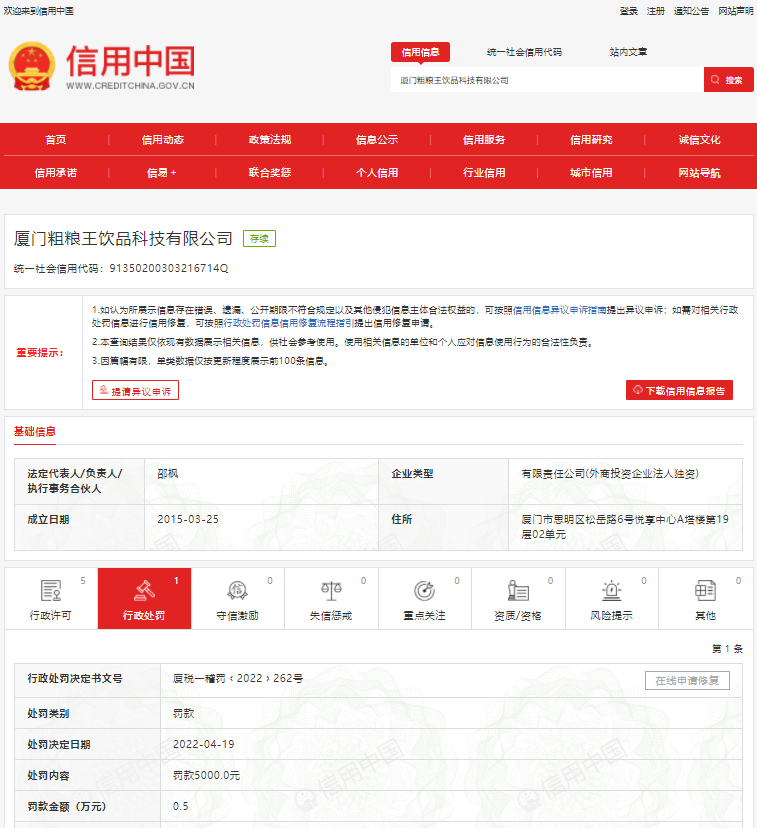Select the 信用信息 search tab
Image resolution: width=757 pixels, height=828 pixels.
click(x=420, y=52)
